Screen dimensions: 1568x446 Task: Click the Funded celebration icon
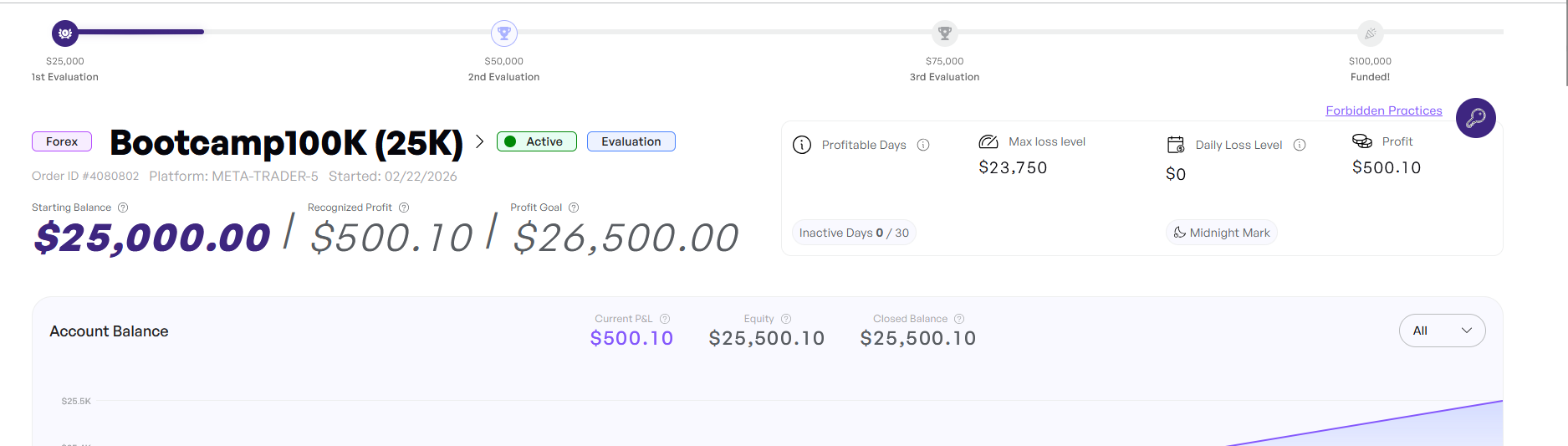1370,33
